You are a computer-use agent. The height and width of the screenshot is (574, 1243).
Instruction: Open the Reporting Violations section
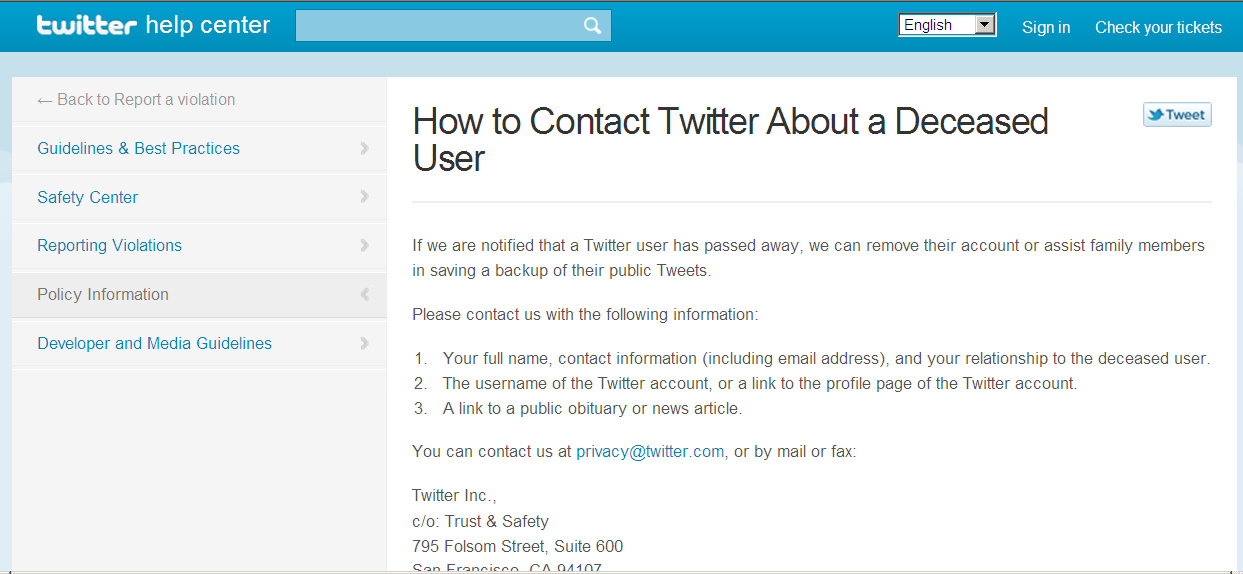(x=110, y=245)
